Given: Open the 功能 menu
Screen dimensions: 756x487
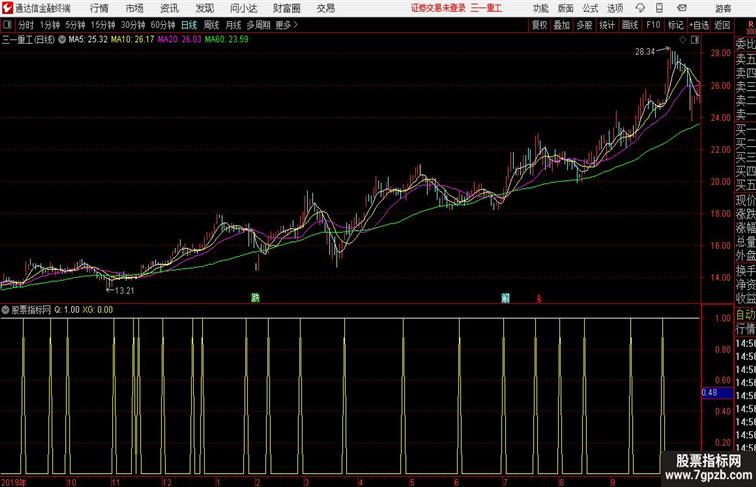Looking at the screenshot, I should click(540, 8).
